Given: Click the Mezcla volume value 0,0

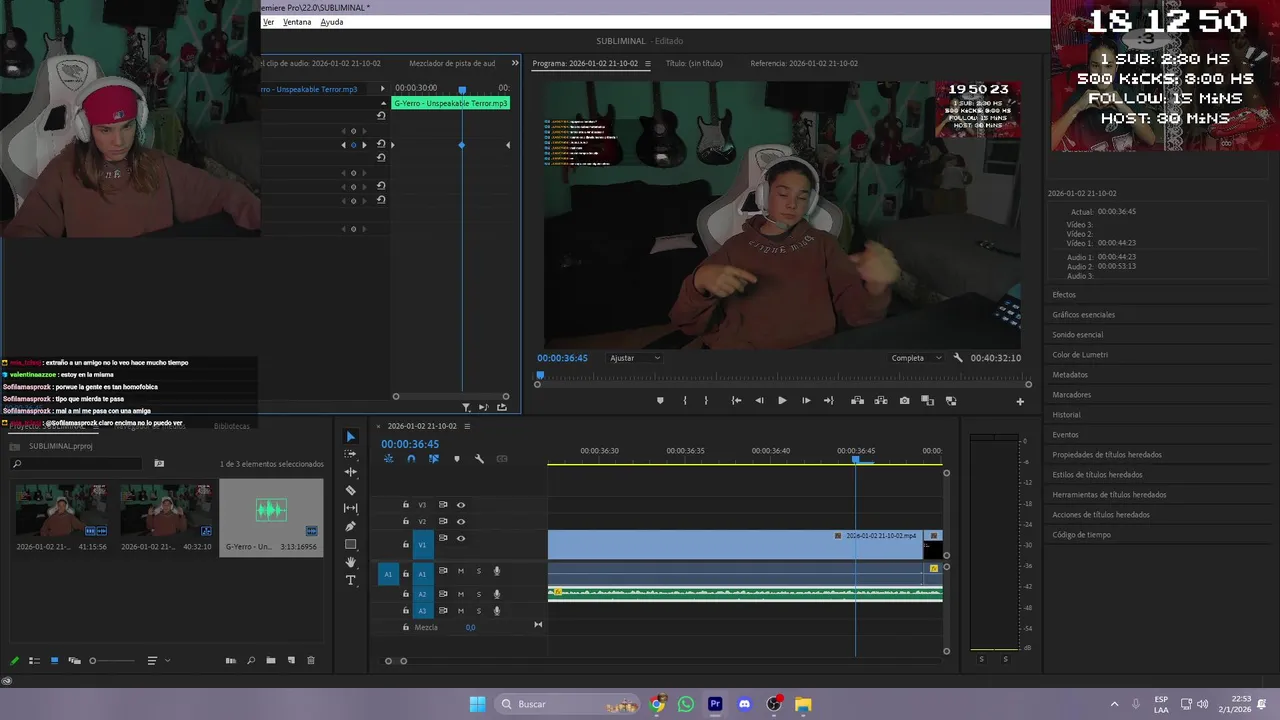Looking at the screenshot, I should (x=470, y=627).
